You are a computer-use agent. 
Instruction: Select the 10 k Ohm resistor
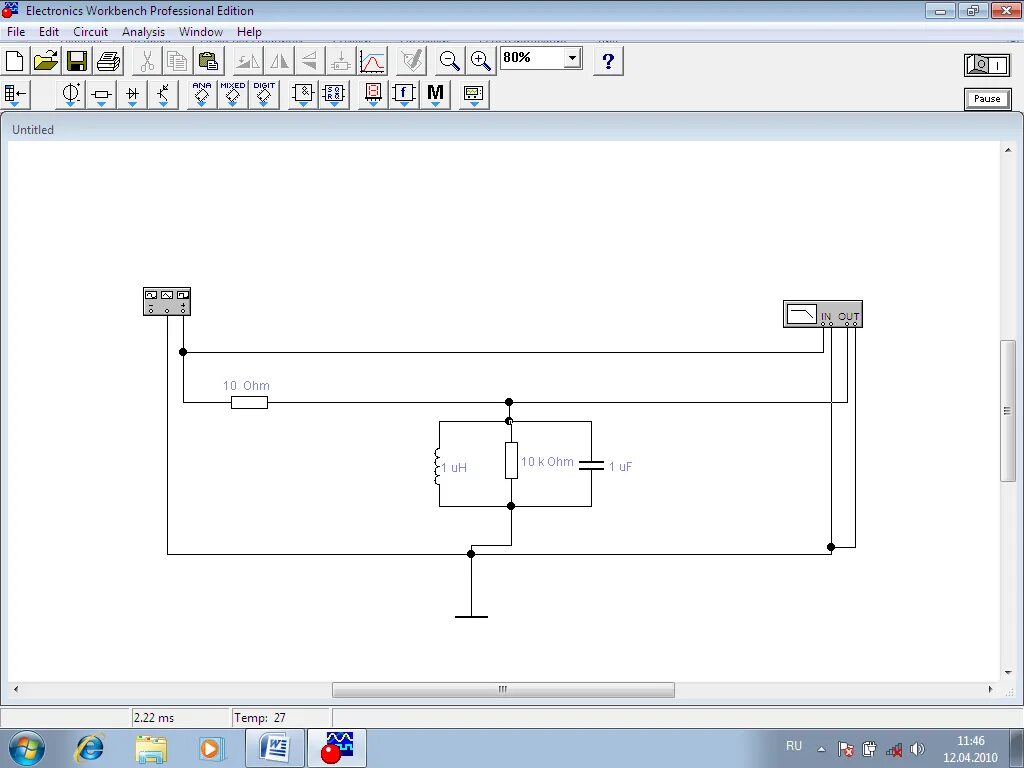pos(511,460)
